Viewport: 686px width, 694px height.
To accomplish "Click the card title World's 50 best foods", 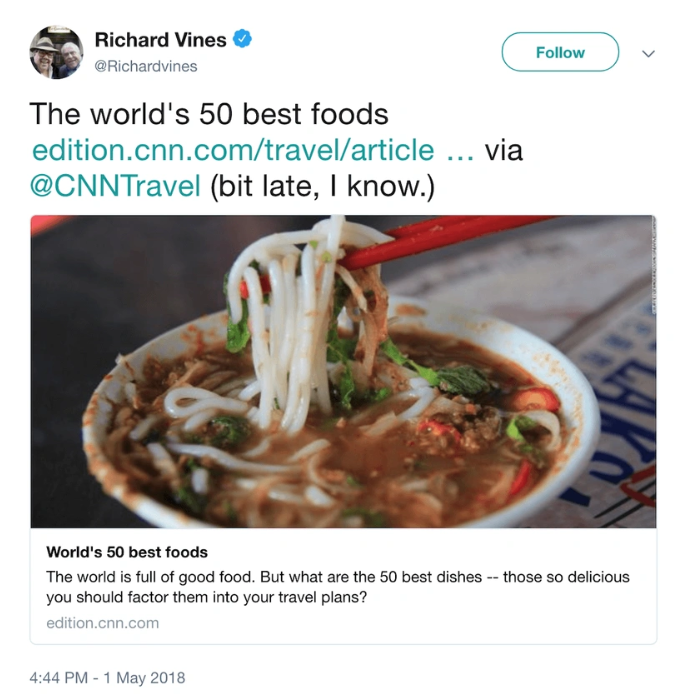I will click(127, 552).
